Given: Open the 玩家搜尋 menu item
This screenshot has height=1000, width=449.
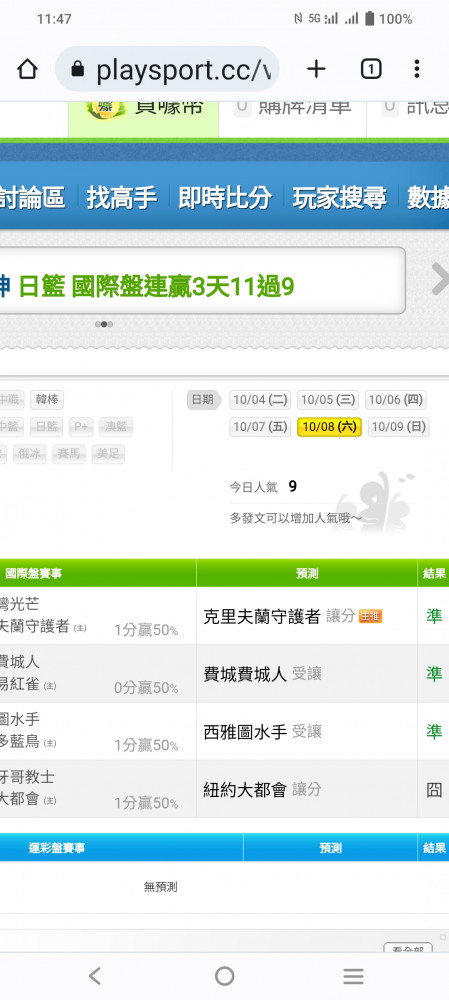Looking at the screenshot, I should pyautogui.click(x=339, y=198).
